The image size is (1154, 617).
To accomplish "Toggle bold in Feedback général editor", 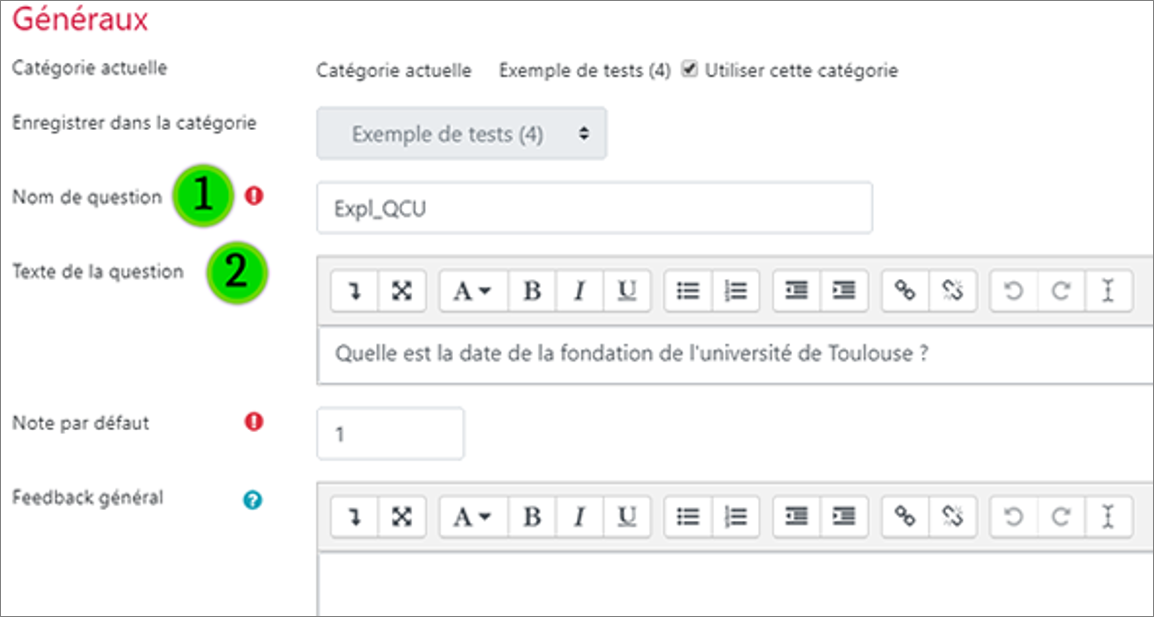I will (532, 518).
